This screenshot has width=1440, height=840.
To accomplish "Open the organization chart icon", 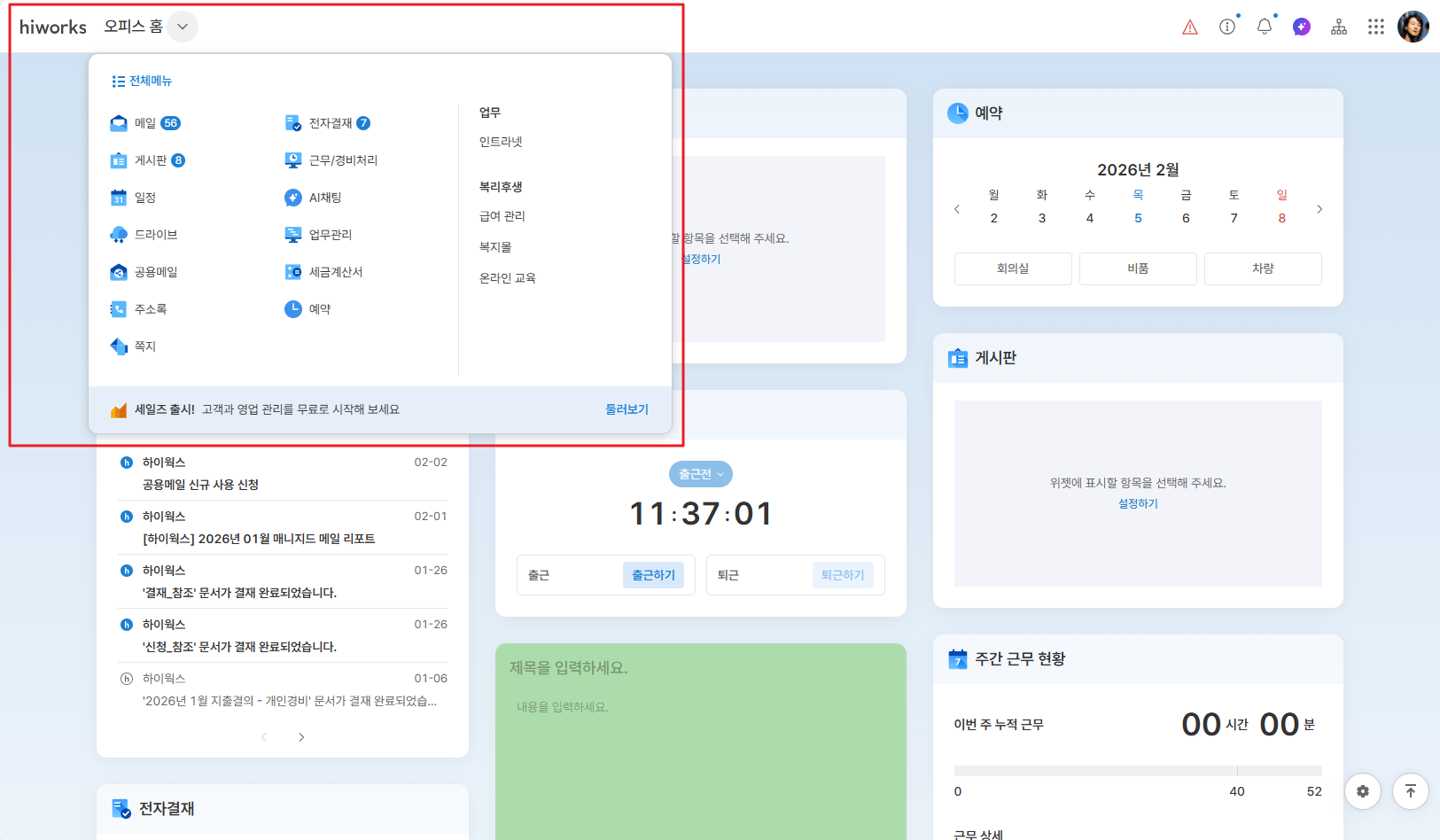I will (x=1339, y=27).
